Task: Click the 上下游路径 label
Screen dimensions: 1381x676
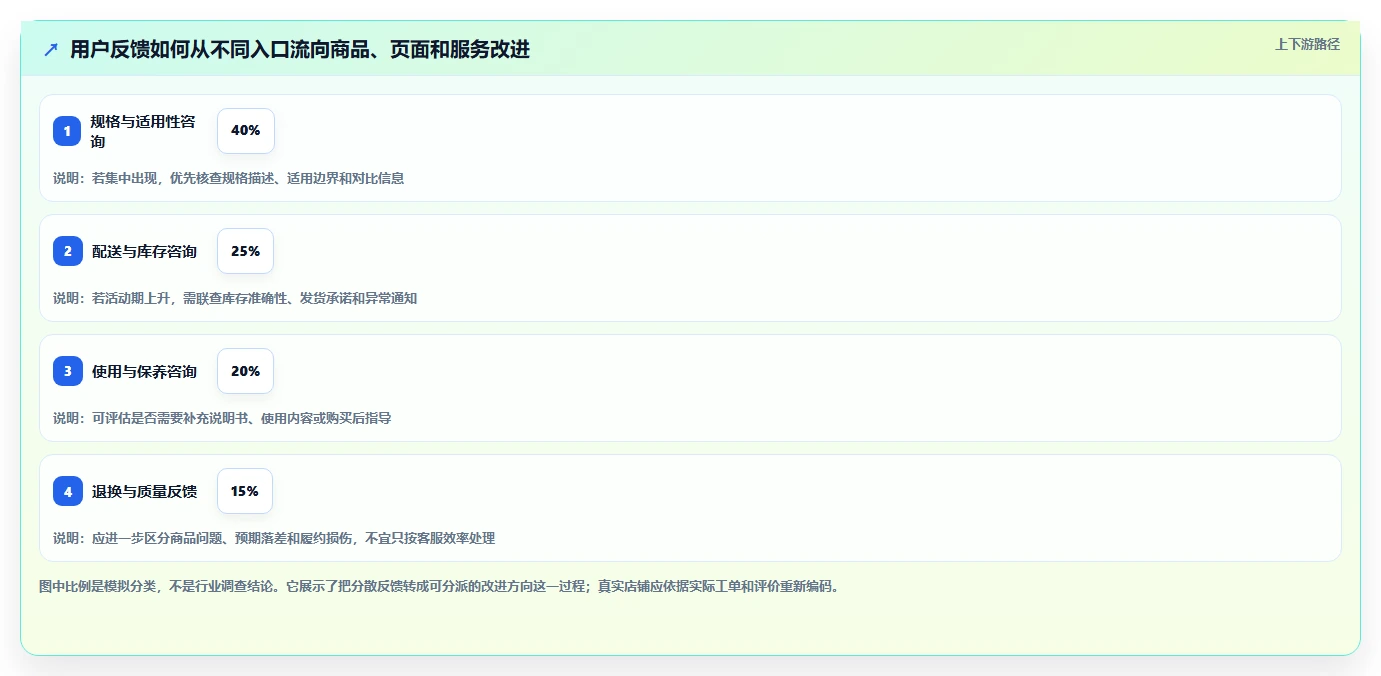Action: [1307, 44]
